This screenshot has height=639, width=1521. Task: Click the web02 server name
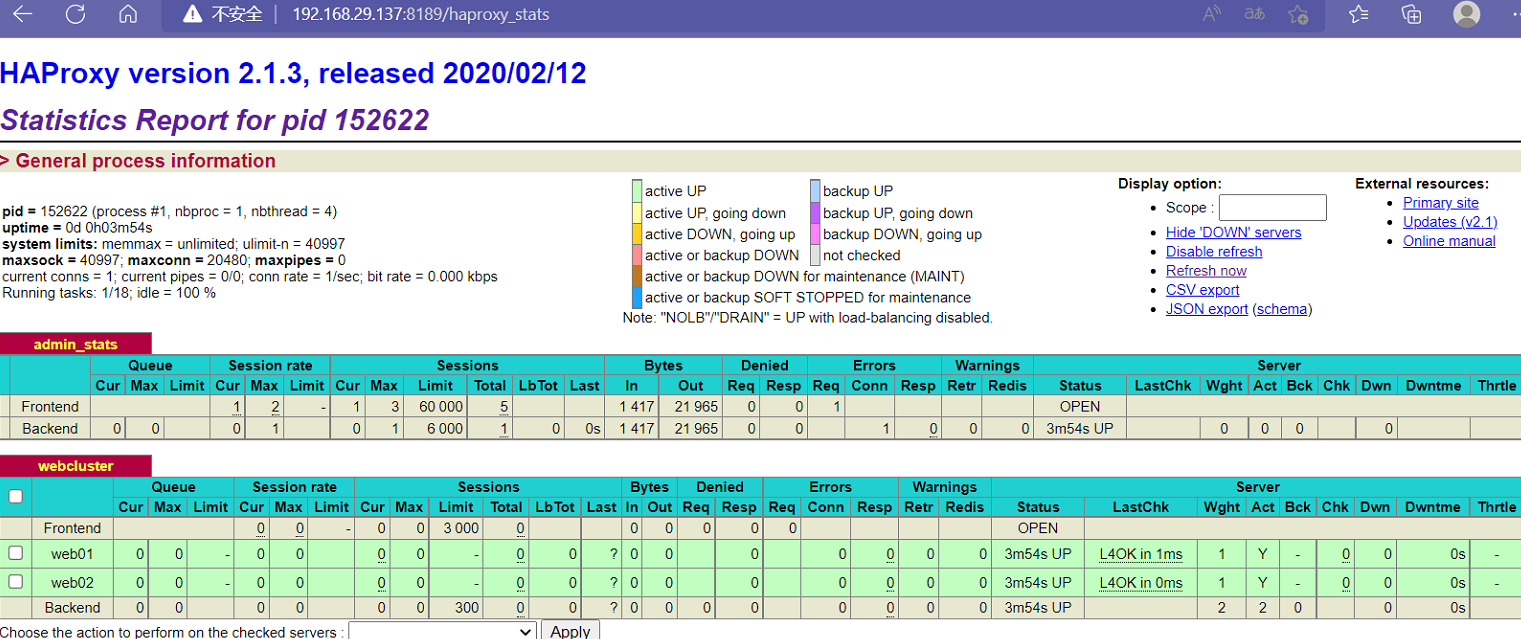click(72, 583)
